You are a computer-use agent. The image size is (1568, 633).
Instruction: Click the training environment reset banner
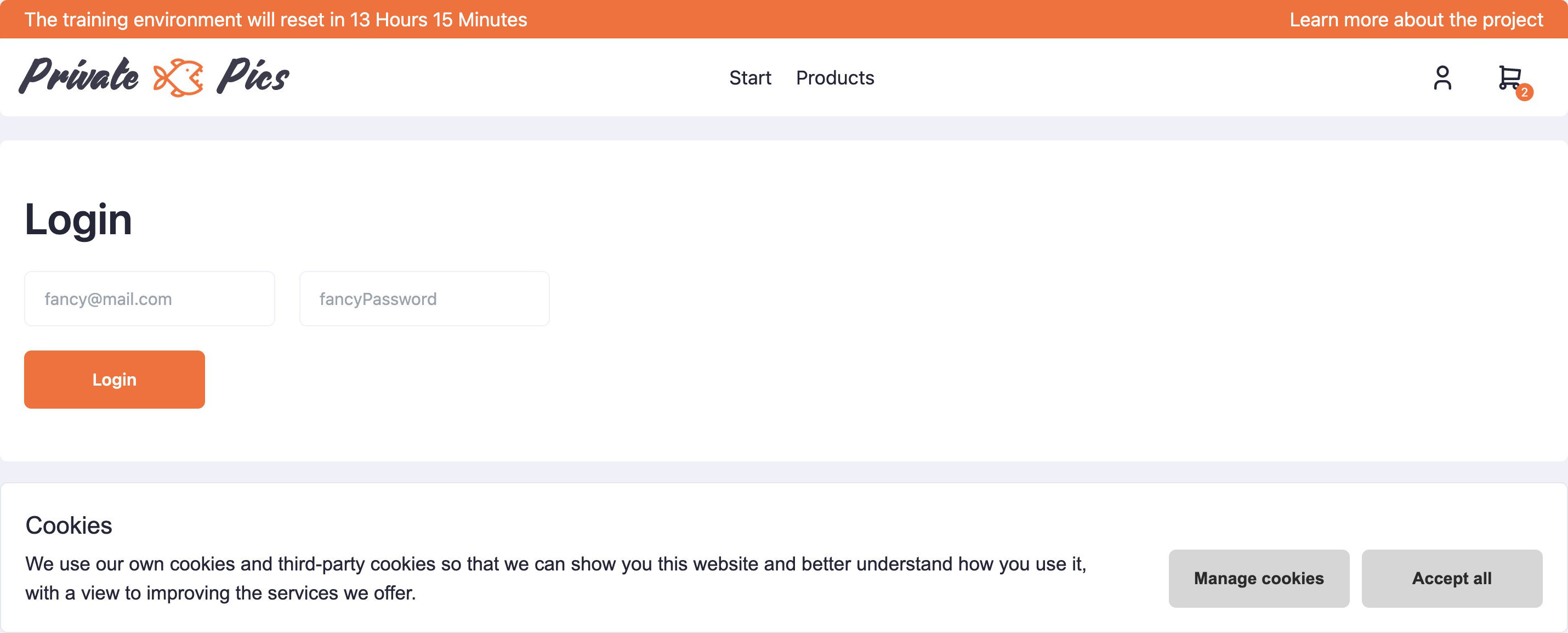coord(277,19)
